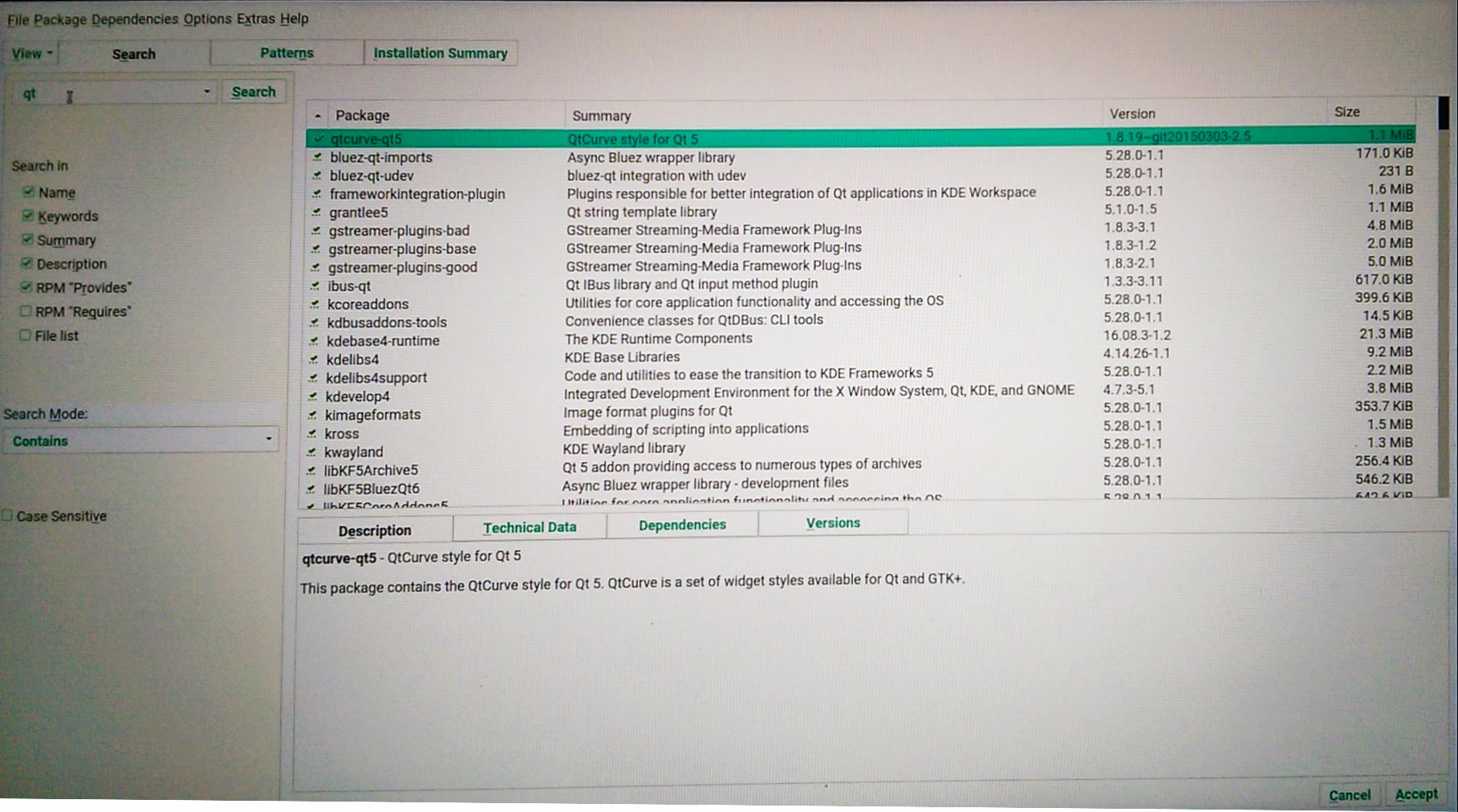Open the File menu
The height and width of the screenshot is (812, 1458).
coord(18,19)
